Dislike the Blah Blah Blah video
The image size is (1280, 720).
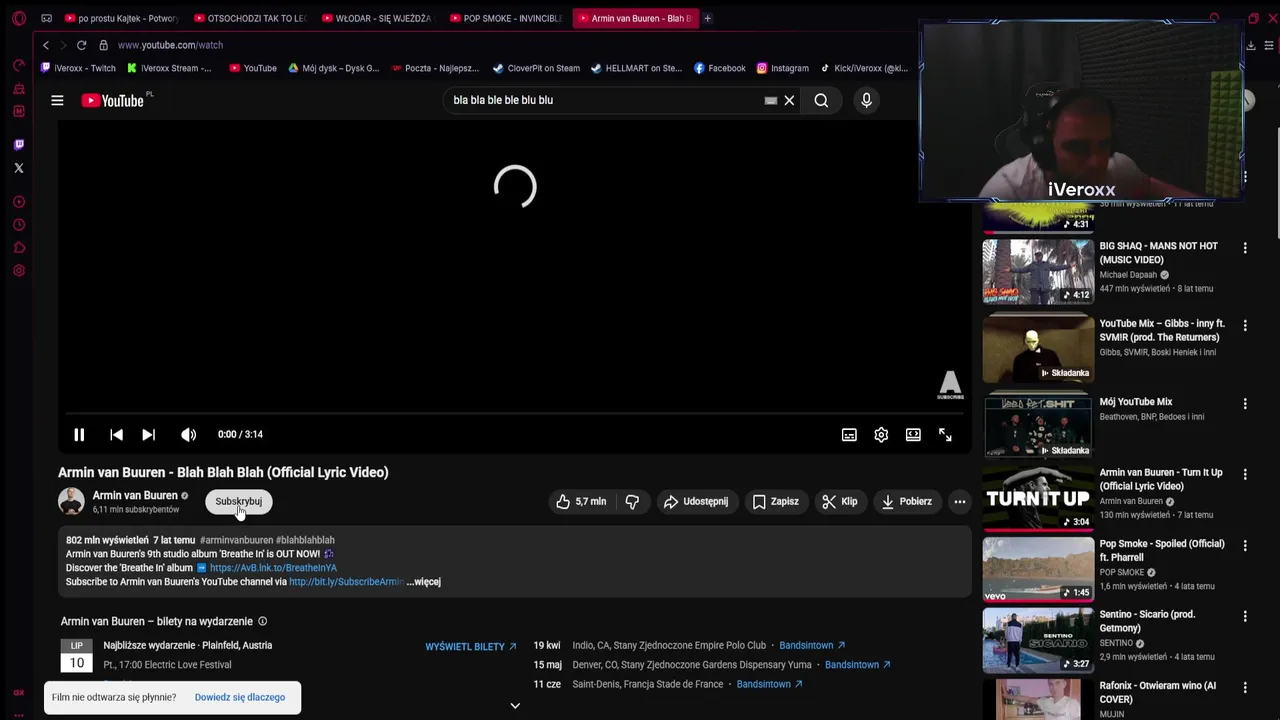pos(632,501)
